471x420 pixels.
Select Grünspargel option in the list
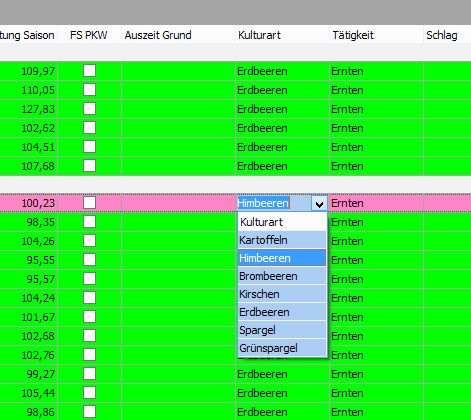click(282, 348)
